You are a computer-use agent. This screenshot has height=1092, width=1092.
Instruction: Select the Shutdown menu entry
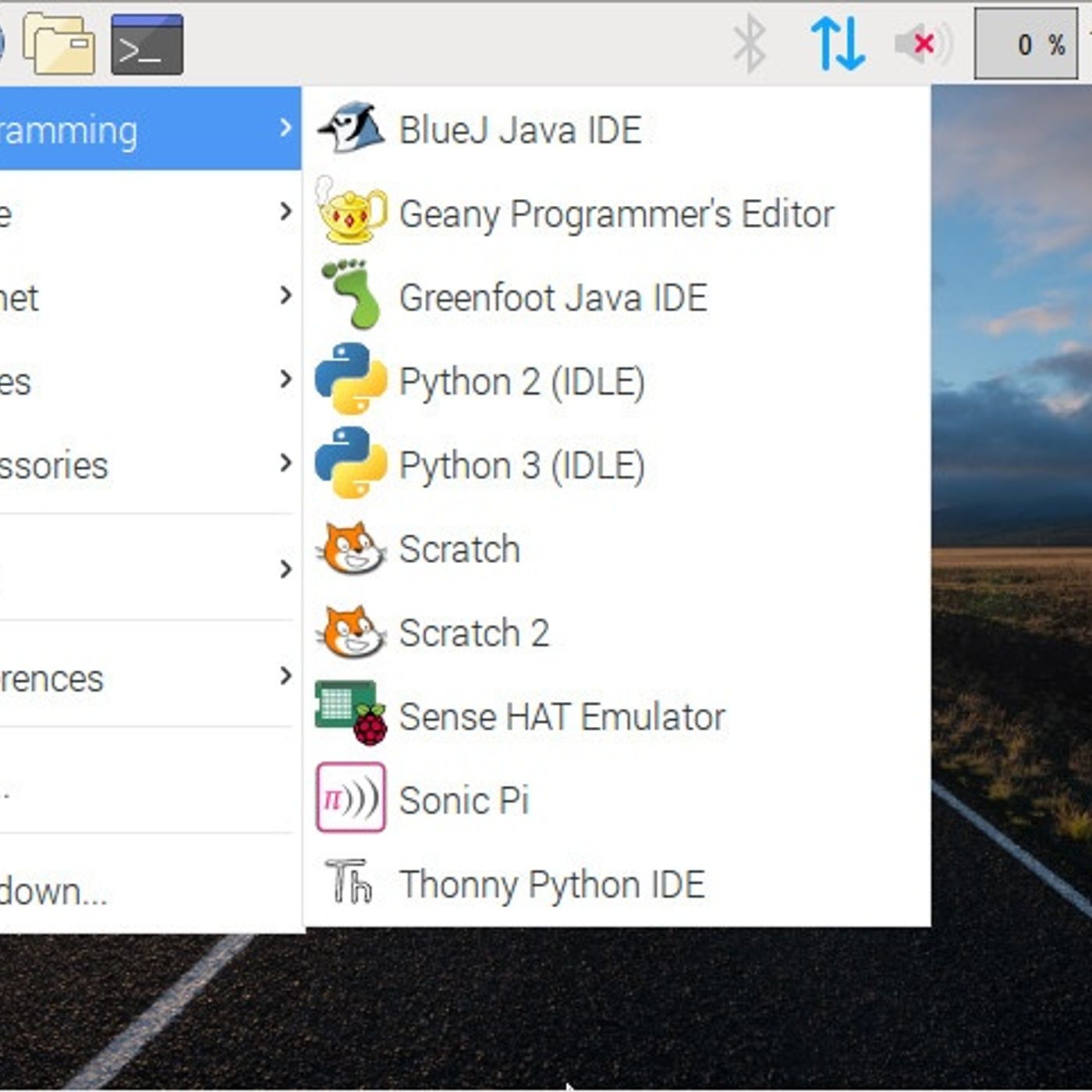pos(55,891)
